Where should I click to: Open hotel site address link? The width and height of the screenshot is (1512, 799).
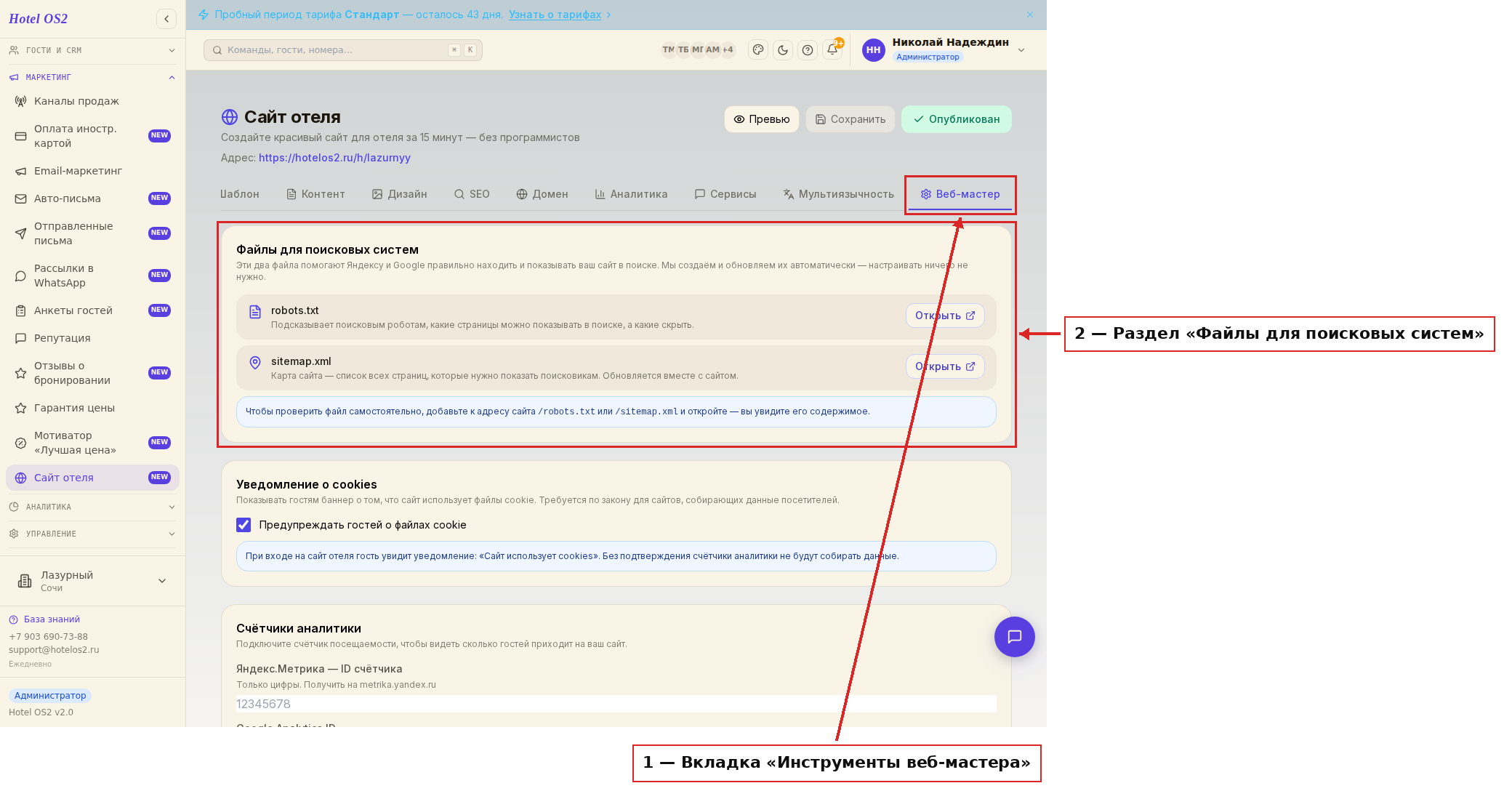coord(334,158)
